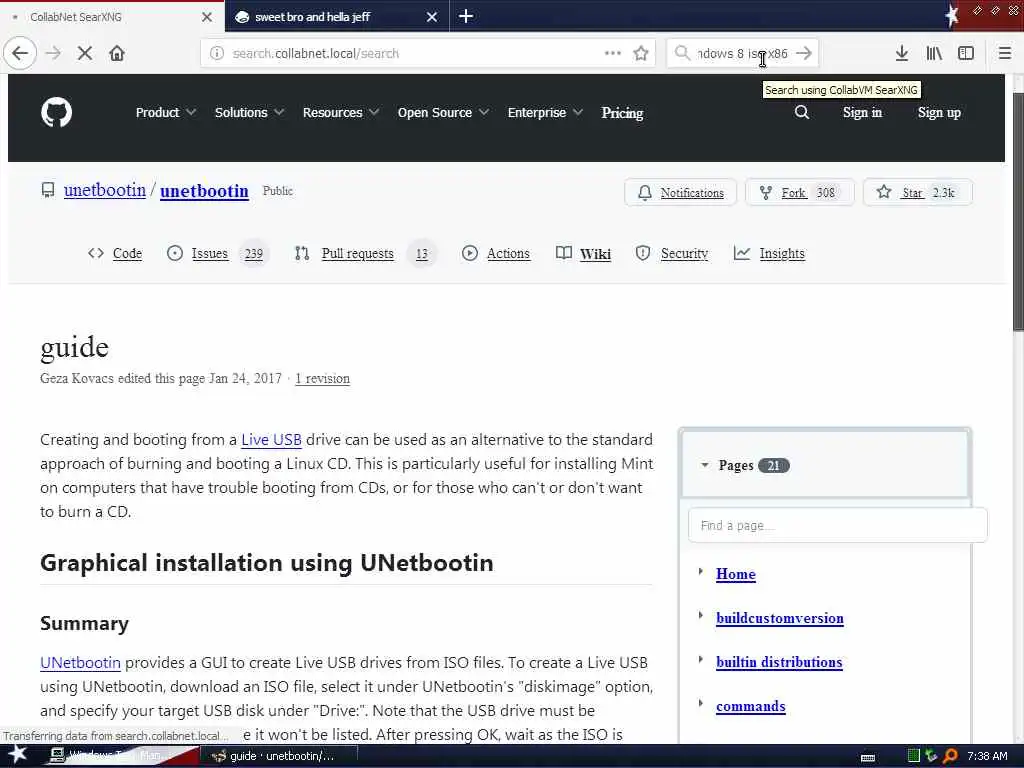Click the GitHub octocat logo
This screenshot has width=1024, height=768.
pyautogui.click(x=56, y=112)
